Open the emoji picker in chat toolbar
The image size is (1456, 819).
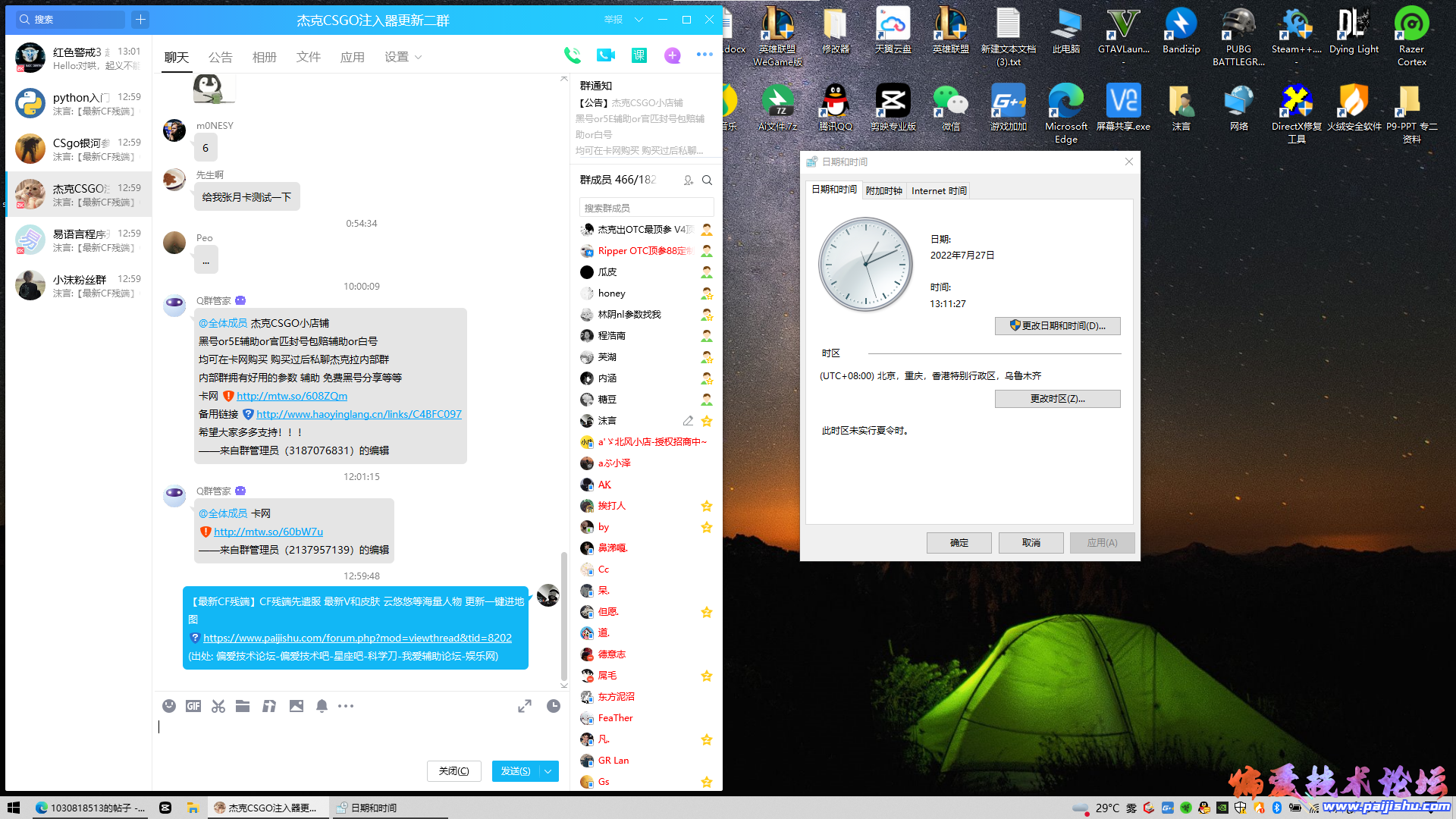pos(169,706)
